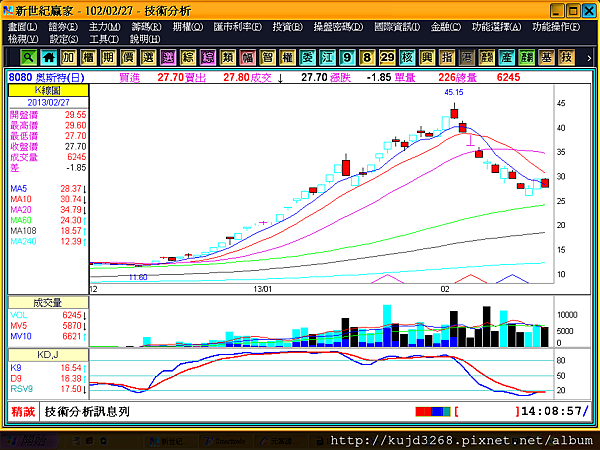Click the 加 toolbar icon

68,58
